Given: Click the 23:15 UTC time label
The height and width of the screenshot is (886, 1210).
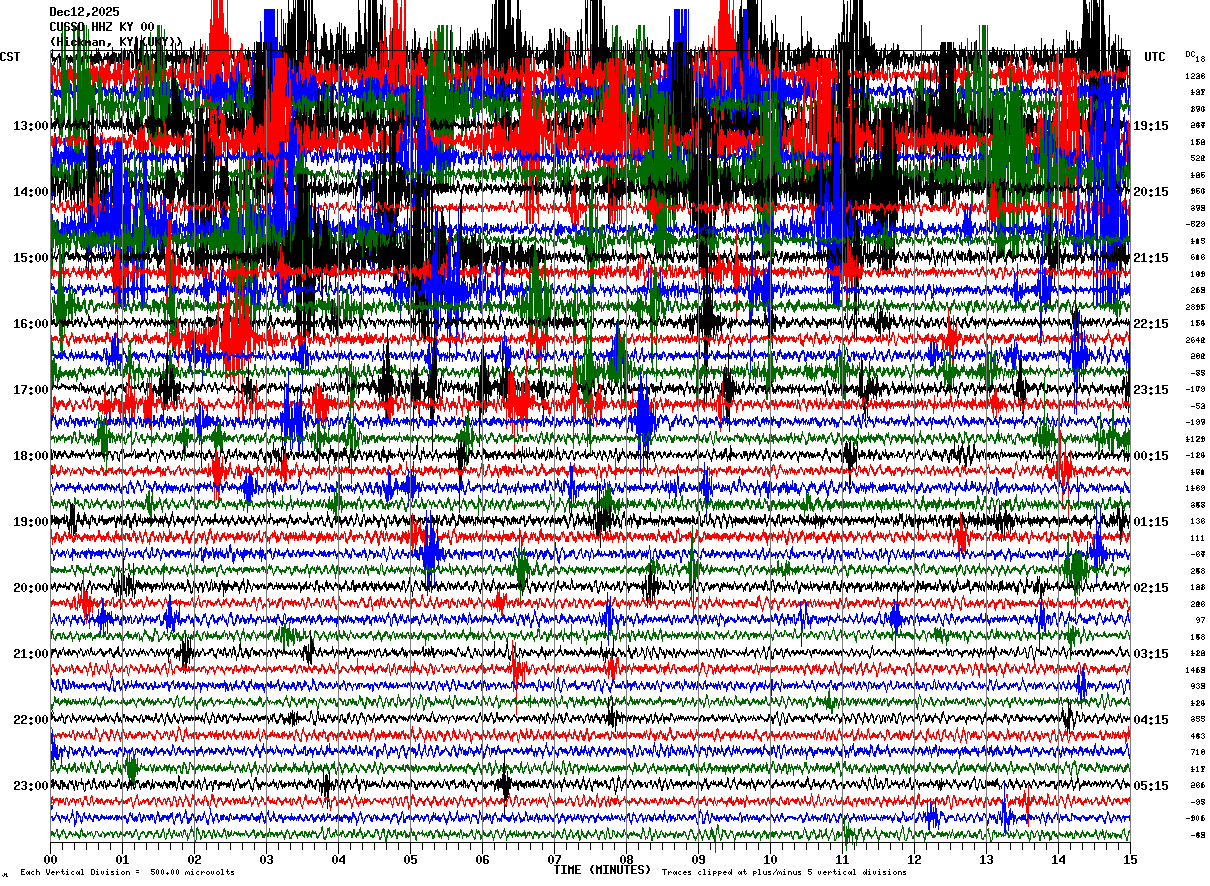Looking at the screenshot, I should (1151, 390).
